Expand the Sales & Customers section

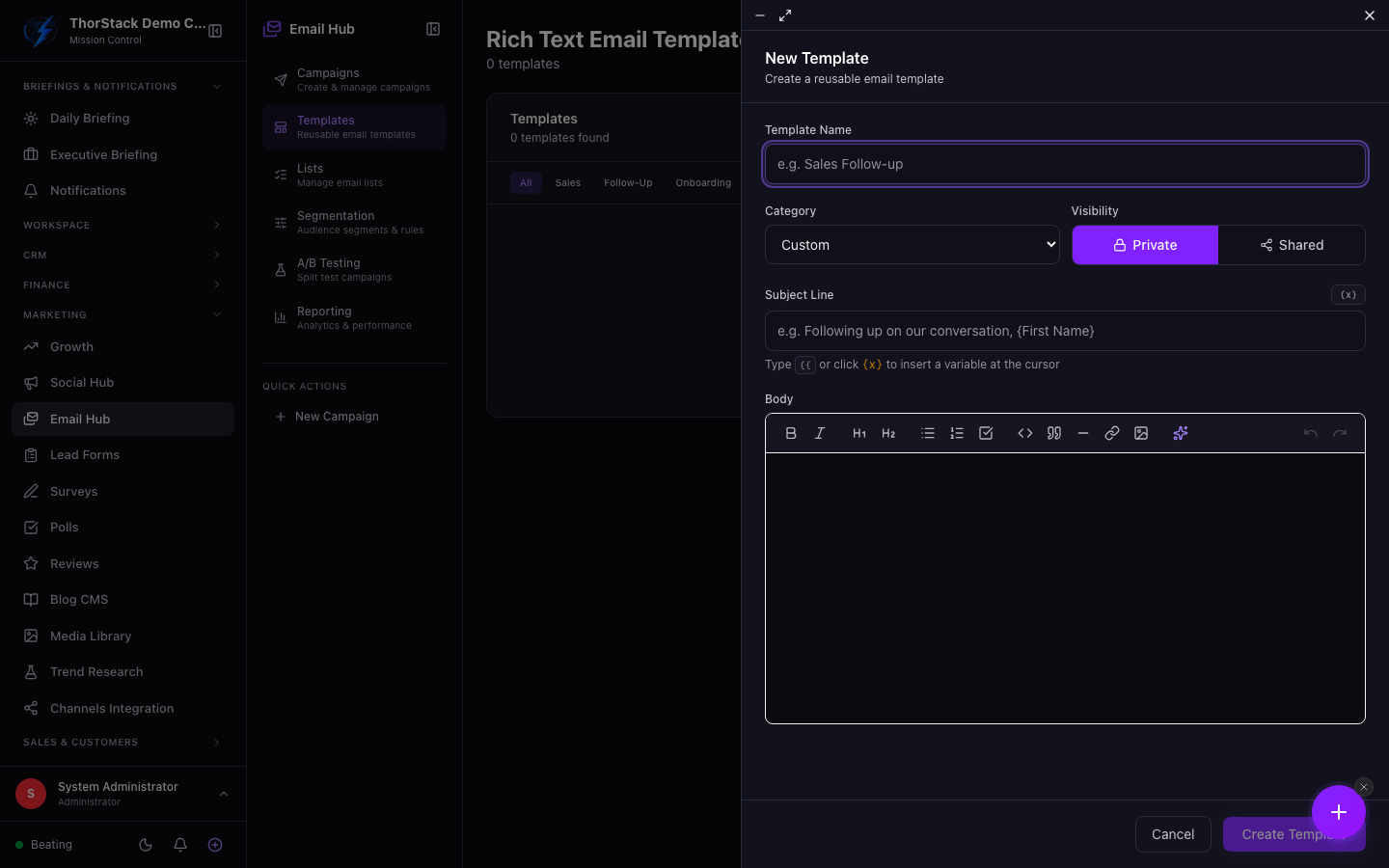pyautogui.click(x=123, y=743)
